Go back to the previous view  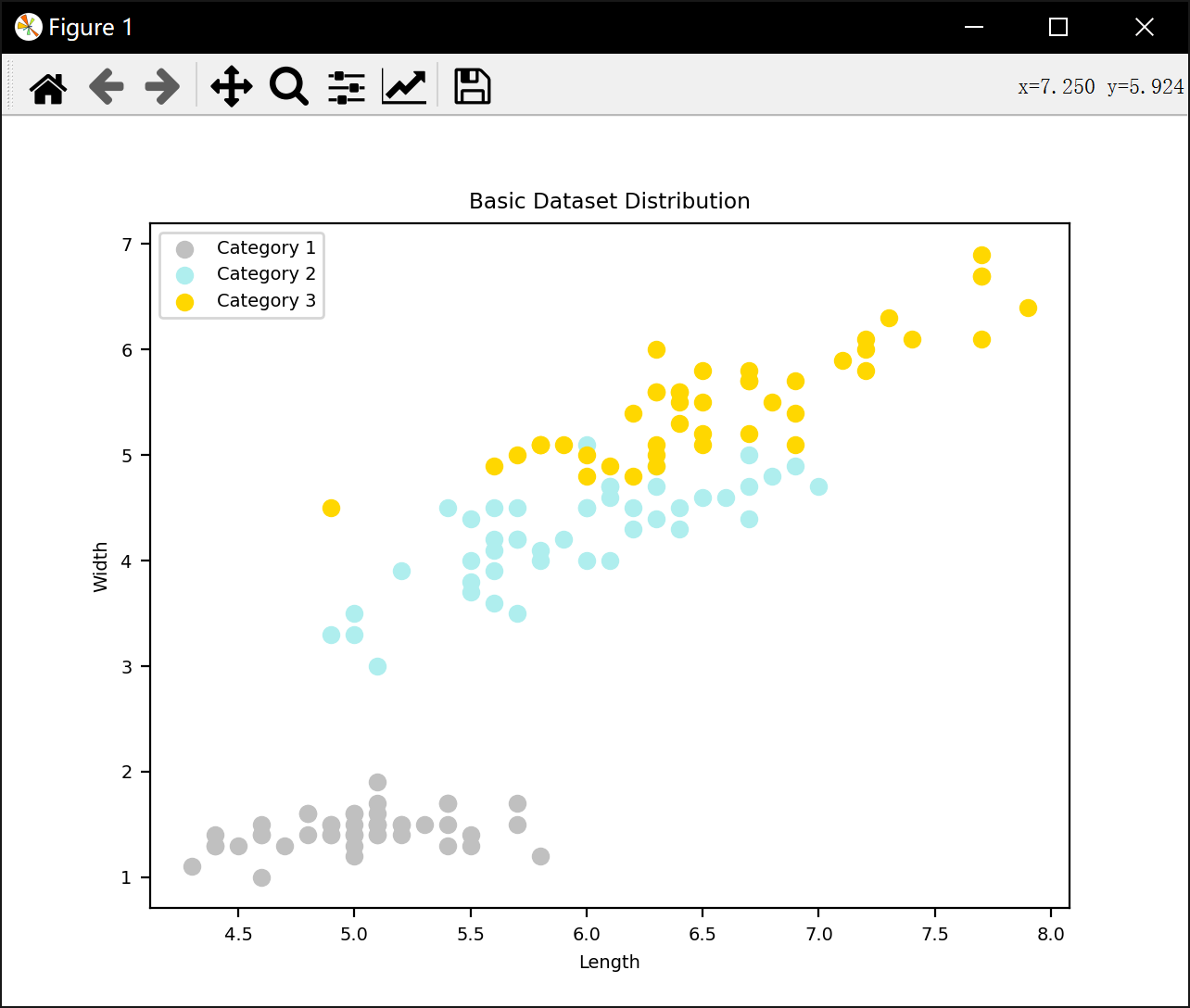(107, 87)
